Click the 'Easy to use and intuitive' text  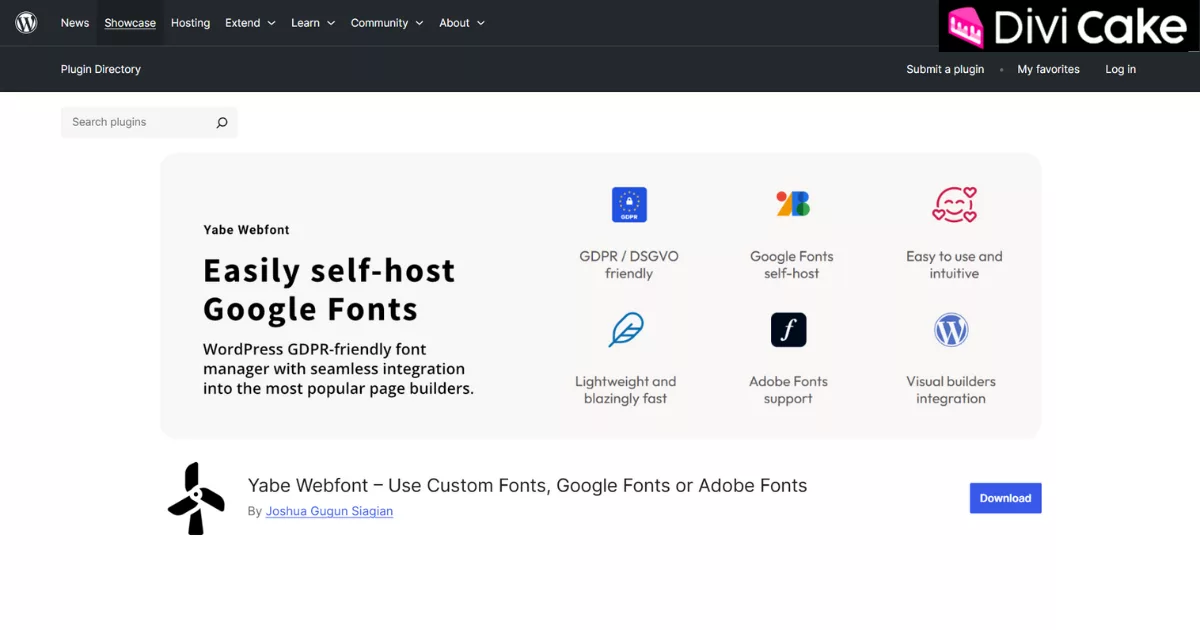954,265
